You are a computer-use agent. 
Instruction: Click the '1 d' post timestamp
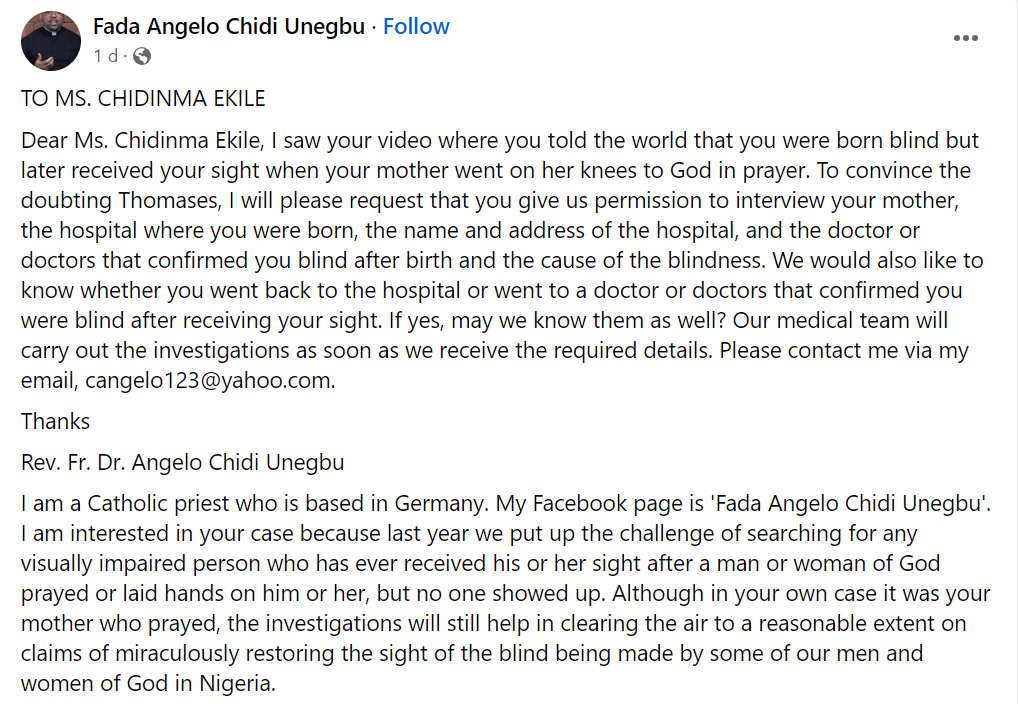click(x=105, y=56)
